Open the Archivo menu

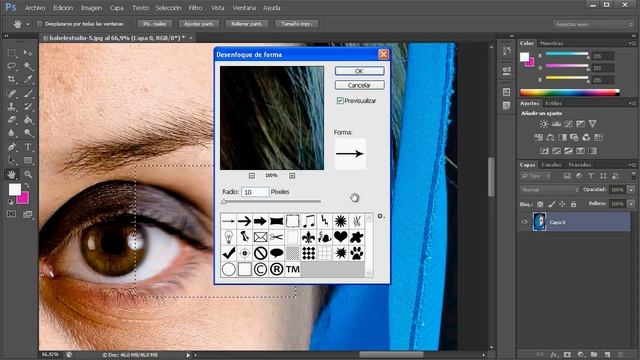coord(35,8)
